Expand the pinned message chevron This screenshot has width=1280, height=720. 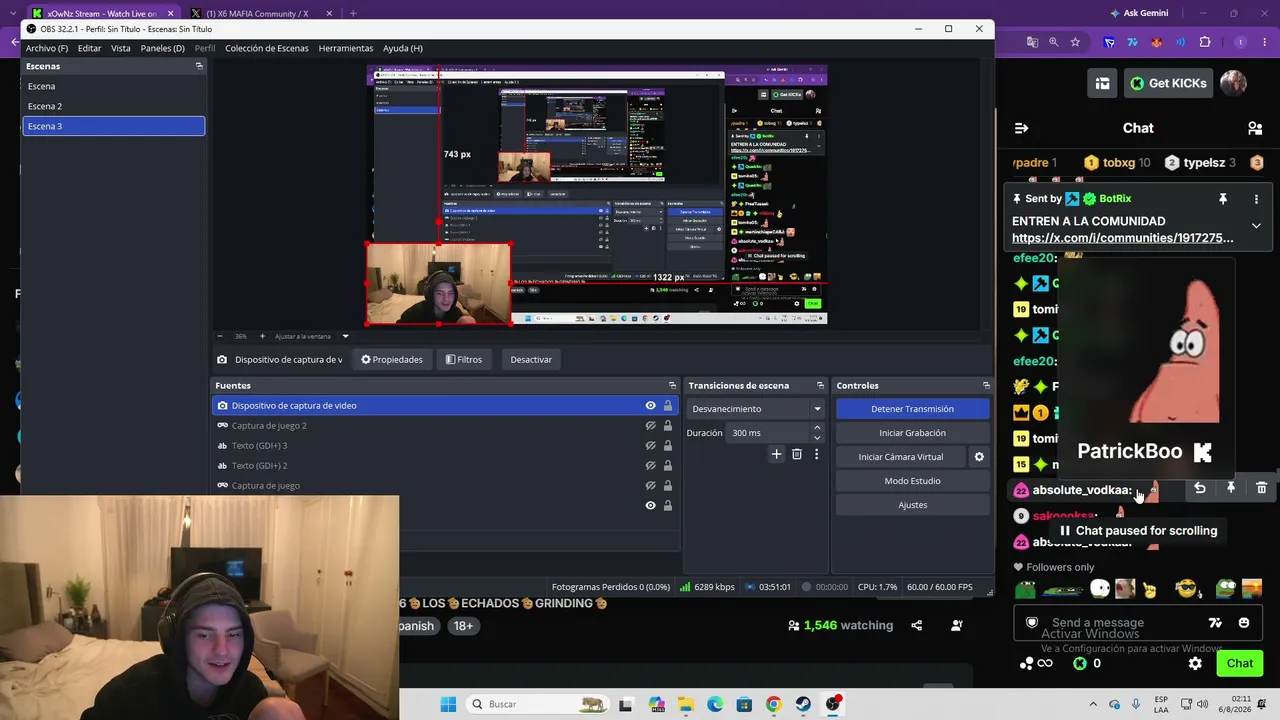click(x=1256, y=226)
